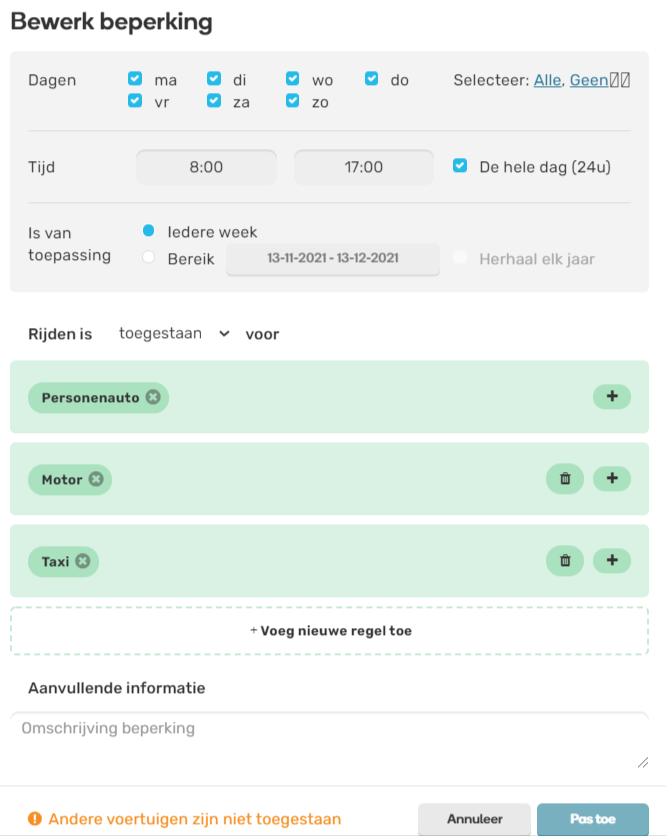This screenshot has height=837, width=666.
Task: Open the toegestaan dropdown
Action: (x=174, y=334)
